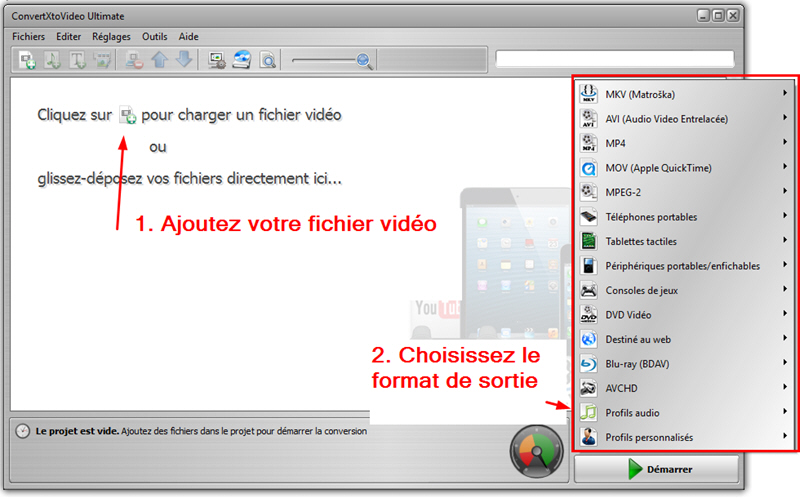Click the window title 'ConvertXtoVideo Ultimate'
The height and width of the screenshot is (498, 800).
click(x=68, y=16)
